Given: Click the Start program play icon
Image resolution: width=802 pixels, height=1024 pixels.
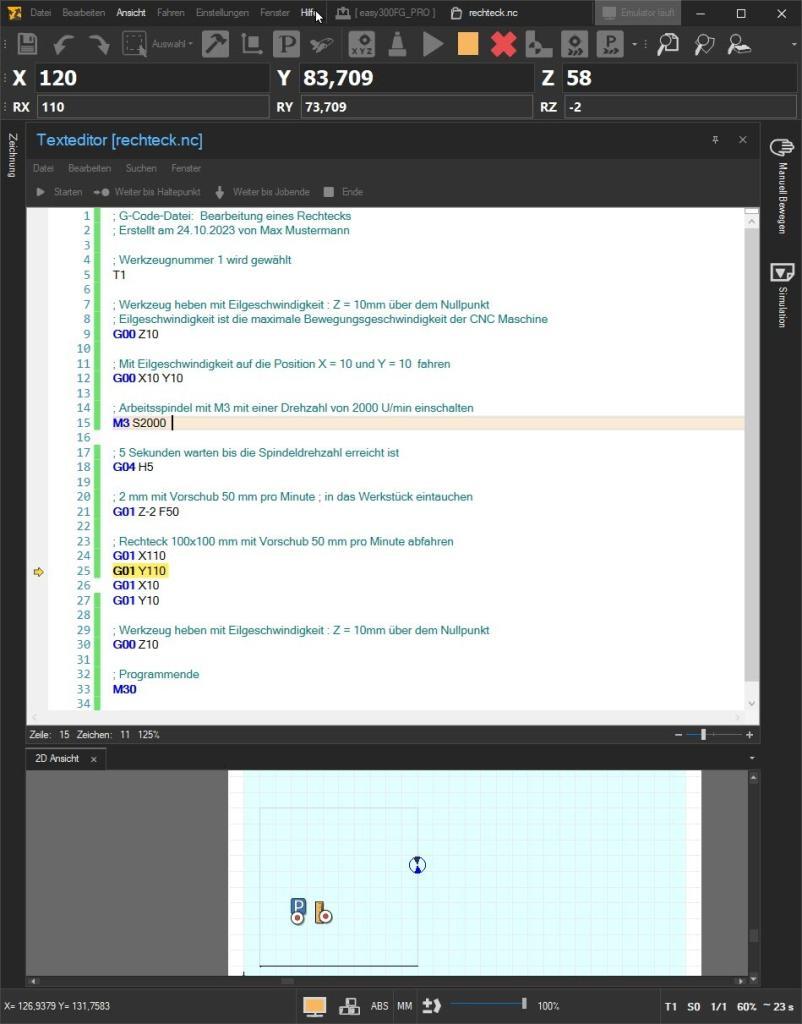Looking at the screenshot, I should (x=432, y=45).
